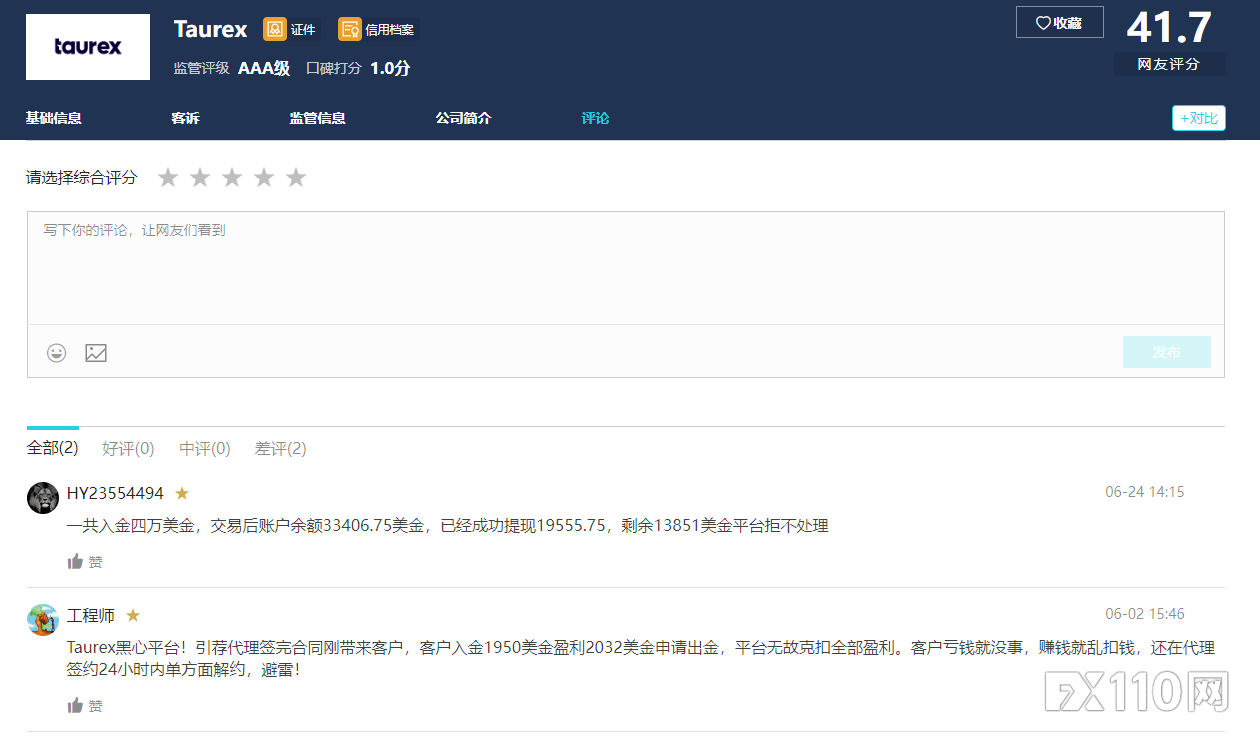Click the 口碑打分 1.0分 score

358,68
